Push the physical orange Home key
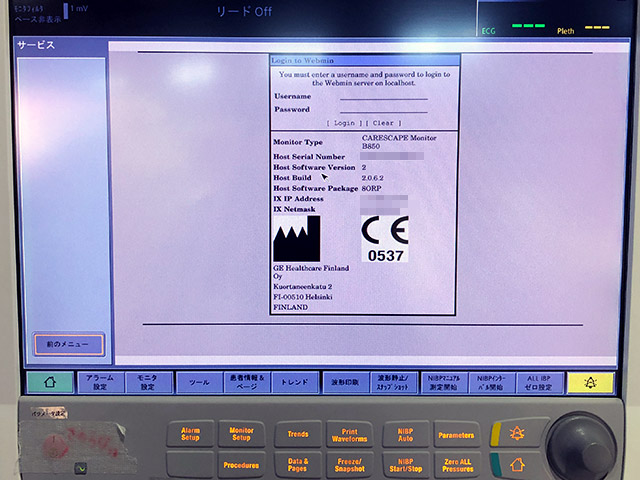The height and width of the screenshot is (480, 640). pyautogui.click(x=517, y=464)
